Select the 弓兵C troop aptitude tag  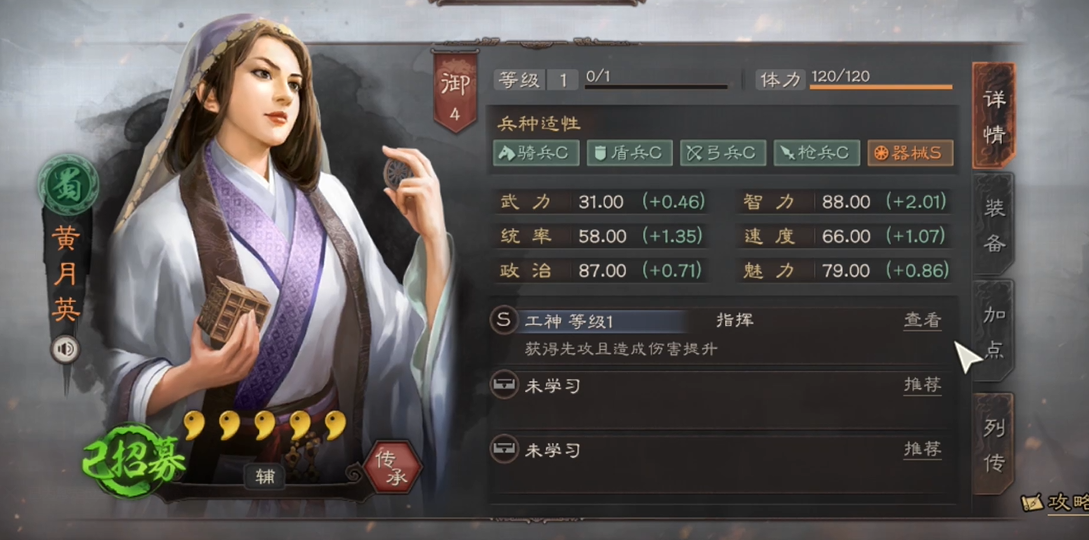tap(723, 153)
